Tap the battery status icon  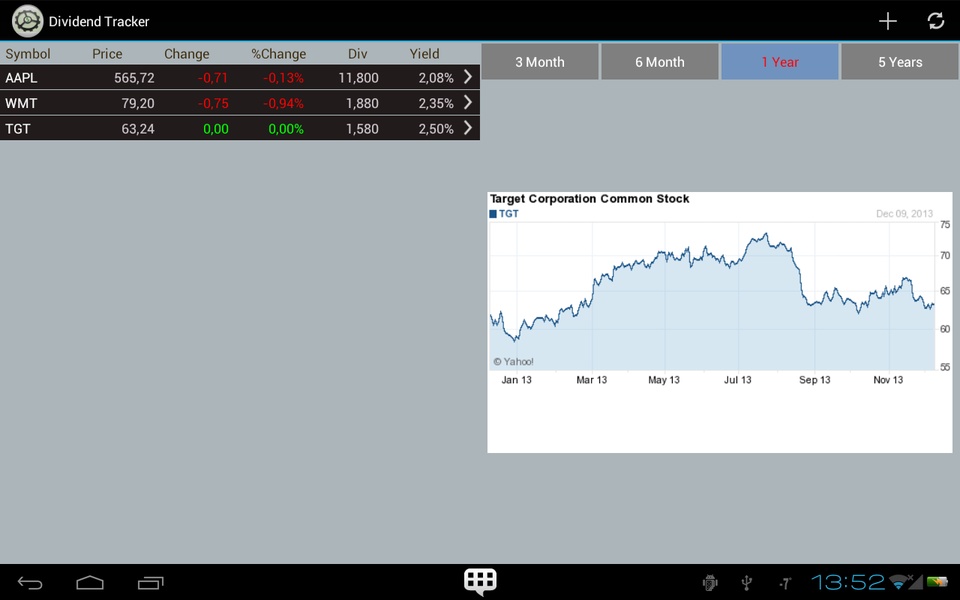pyautogui.click(x=937, y=582)
